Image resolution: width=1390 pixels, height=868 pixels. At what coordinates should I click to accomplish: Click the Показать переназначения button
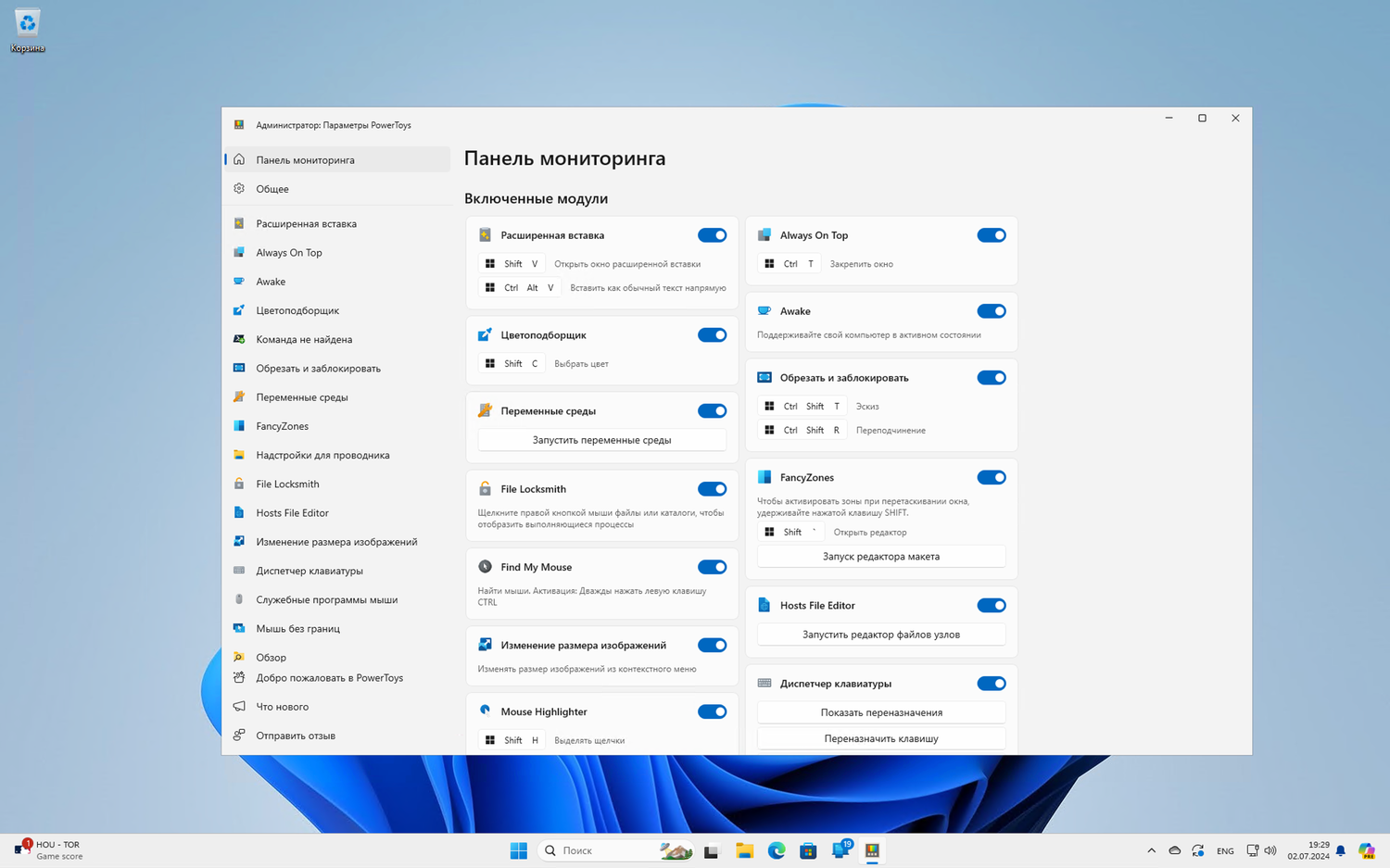click(881, 712)
